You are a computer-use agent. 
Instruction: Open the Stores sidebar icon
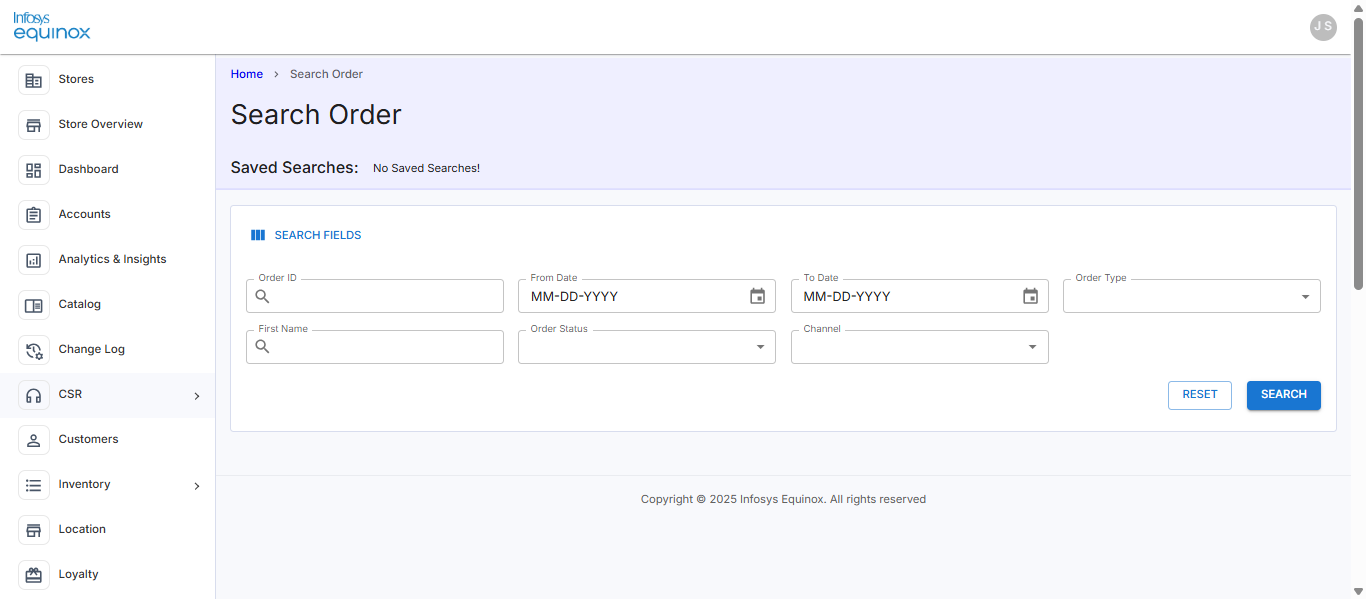click(x=34, y=80)
